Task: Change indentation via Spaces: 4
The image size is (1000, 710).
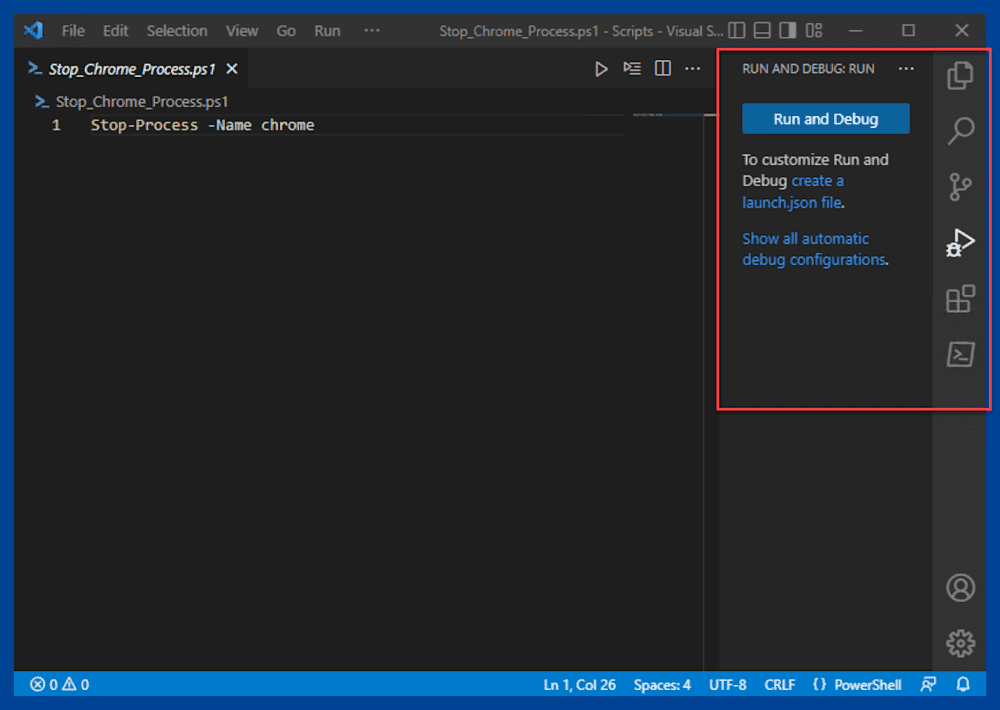Action: (662, 684)
